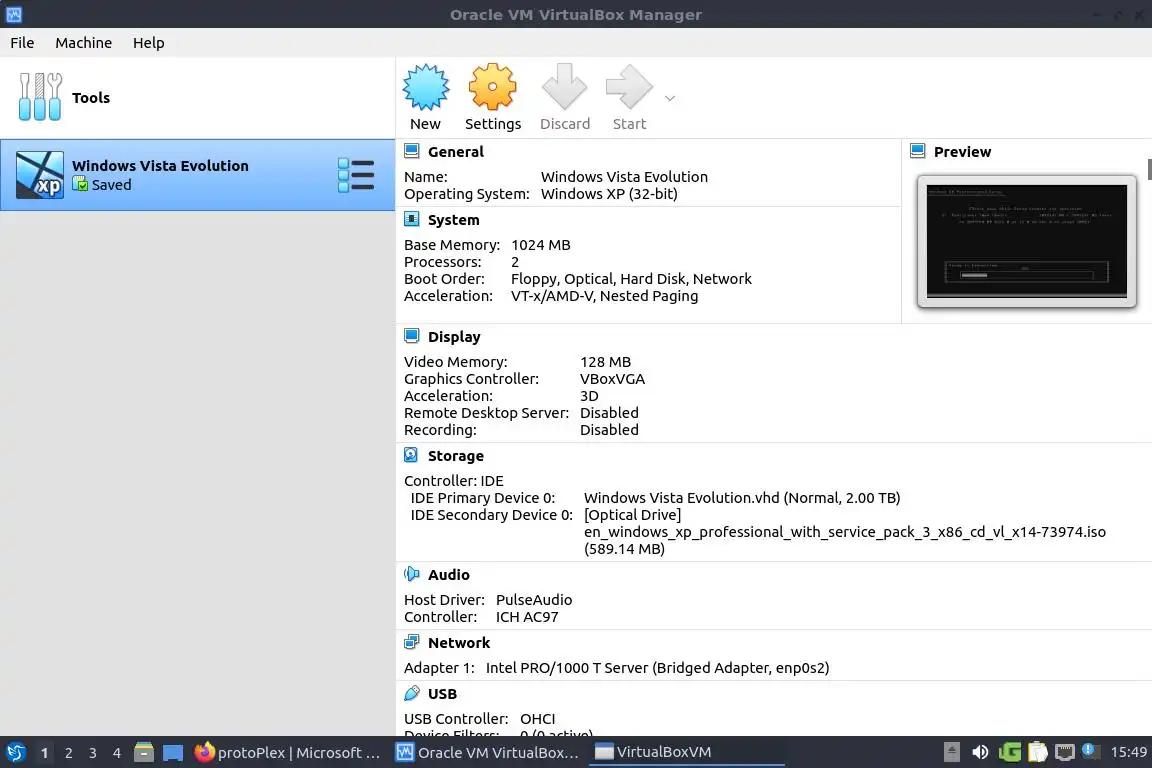This screenshot has height=768, width=1152.
Task: Open the File menu
Action: coord(22,43)
